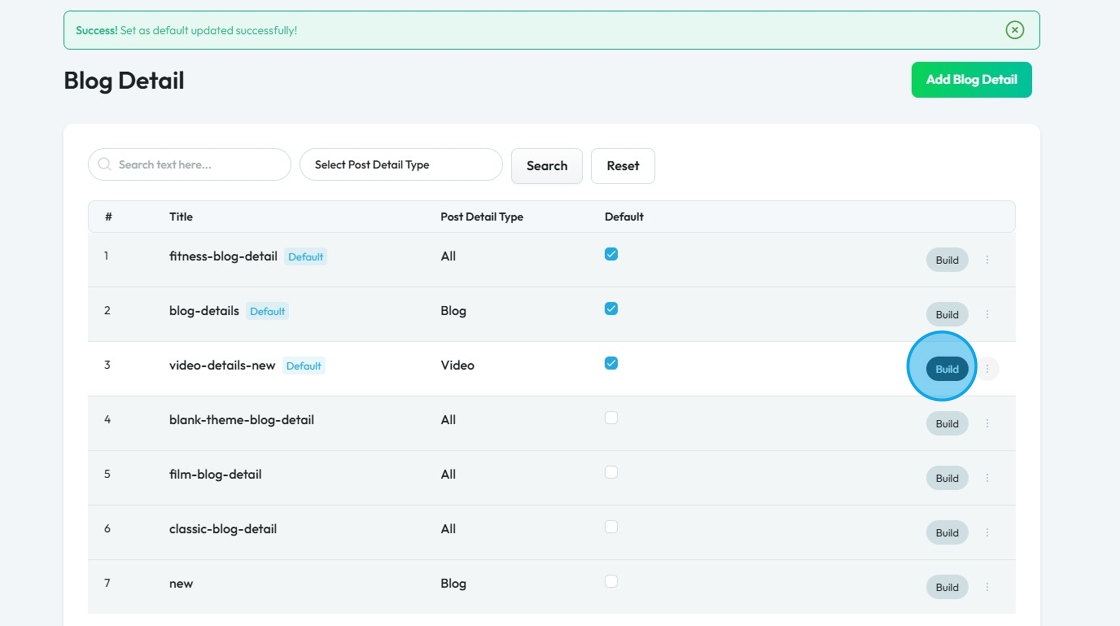Click the Add Blog Detail button
Image resolution: width=1120 pixels, height=626 pixels.
(x=971, y=80)
